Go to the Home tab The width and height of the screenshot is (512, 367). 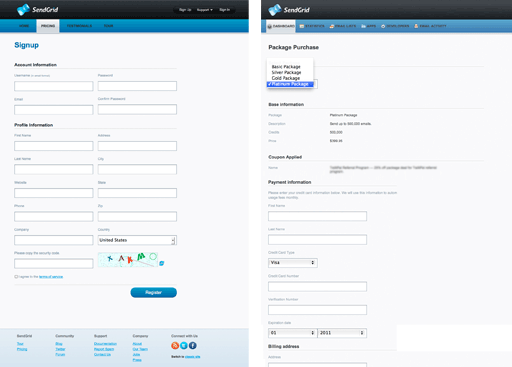pyautogui.click(x=24, y=26)
